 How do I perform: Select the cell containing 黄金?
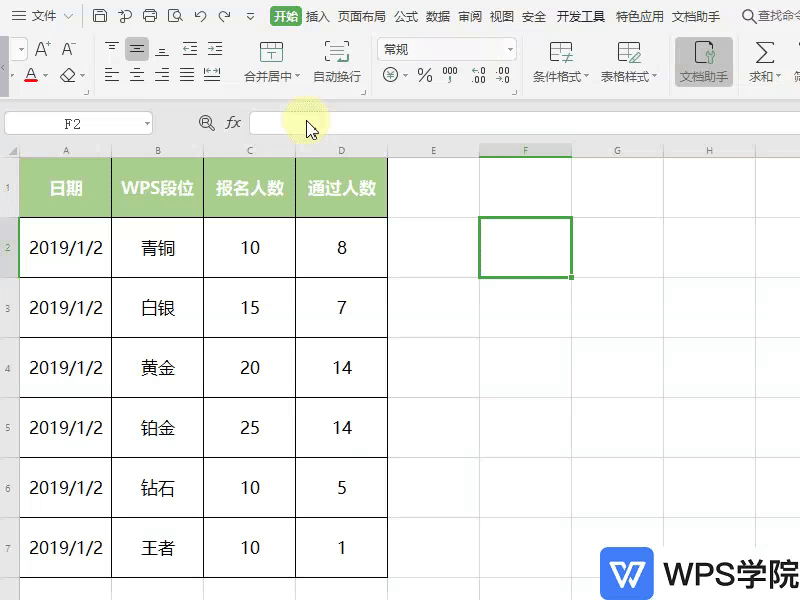coord(158,368)
